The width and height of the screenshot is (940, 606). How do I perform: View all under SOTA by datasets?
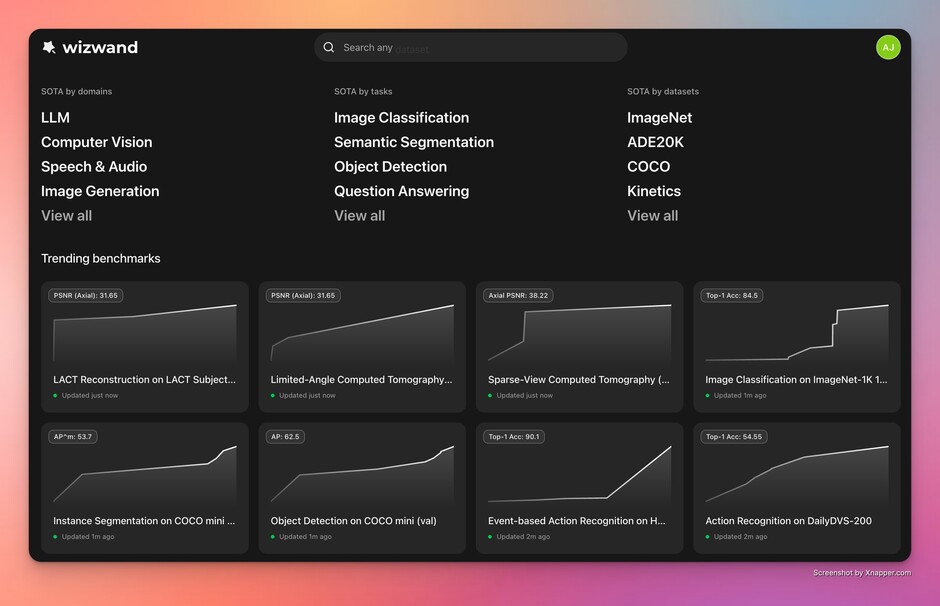coord(653,216)
